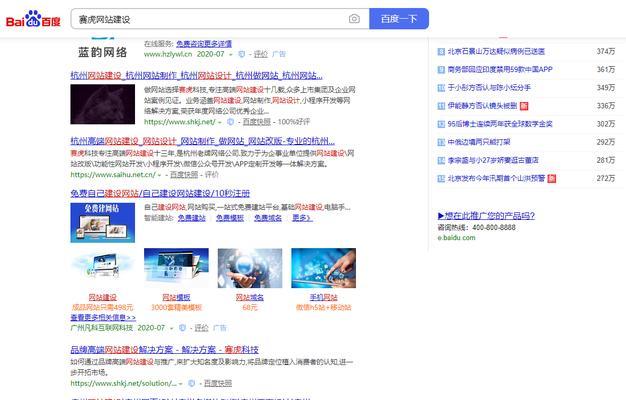
Task: Click the 手机网站 product image
Action: [323, 268]
